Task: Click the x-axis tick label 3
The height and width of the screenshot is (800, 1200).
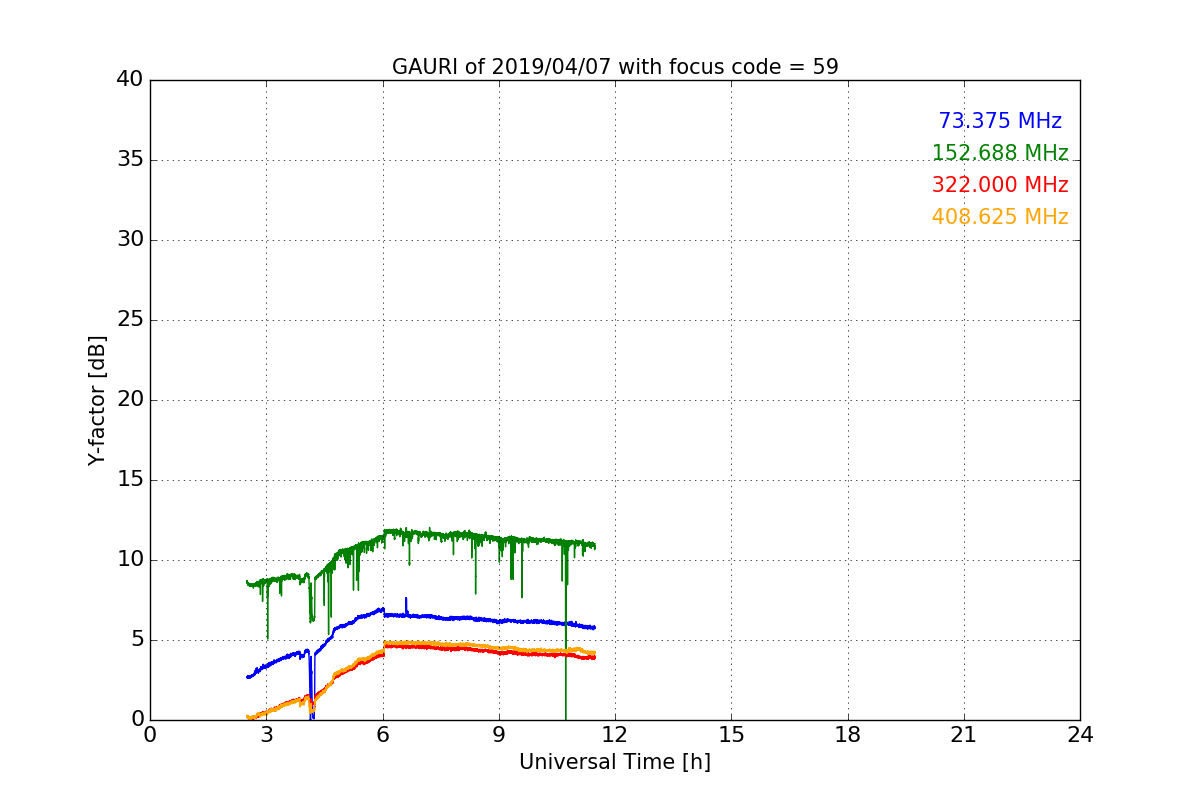Action: [266, 735]
